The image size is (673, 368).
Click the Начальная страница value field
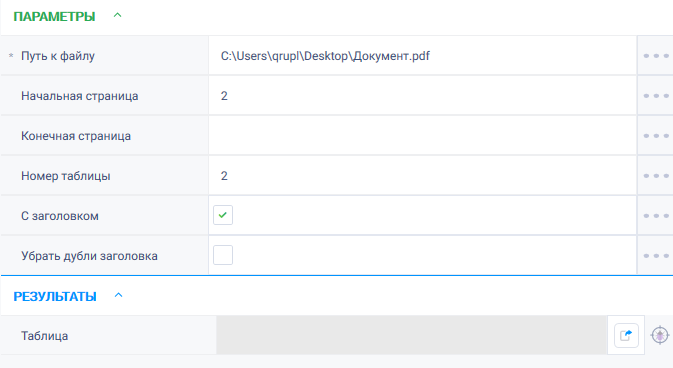coord(422,96)
